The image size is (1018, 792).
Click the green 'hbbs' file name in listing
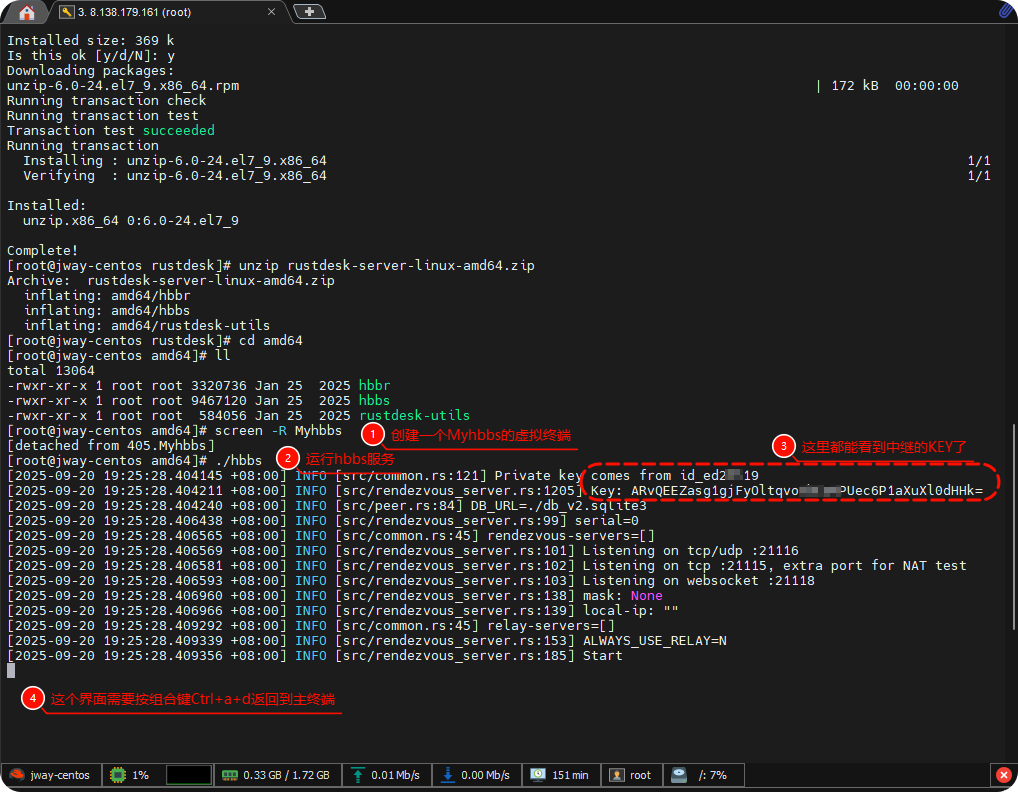pyautogui.click(x=375, y=401)
